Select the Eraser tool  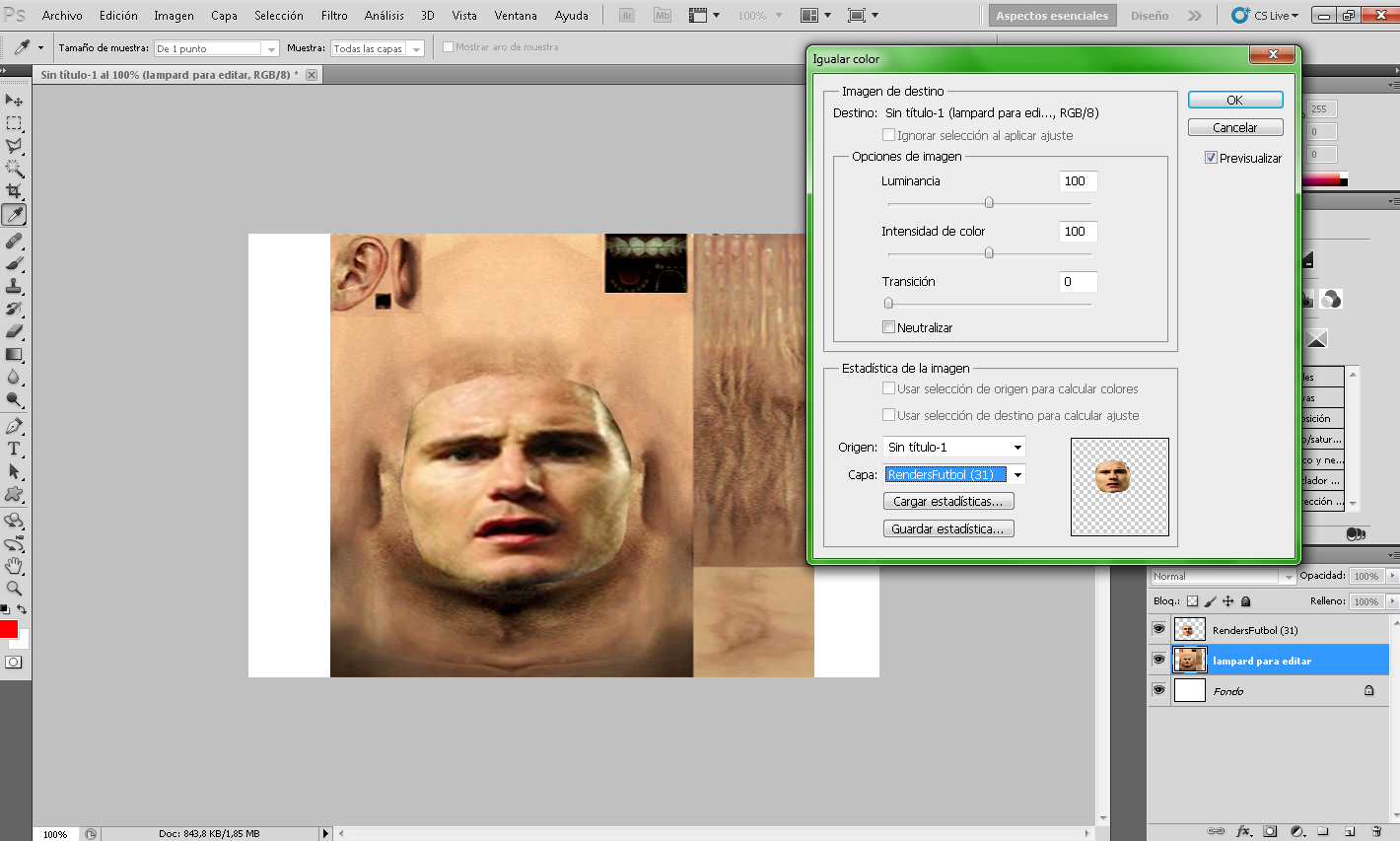[14, 331]
